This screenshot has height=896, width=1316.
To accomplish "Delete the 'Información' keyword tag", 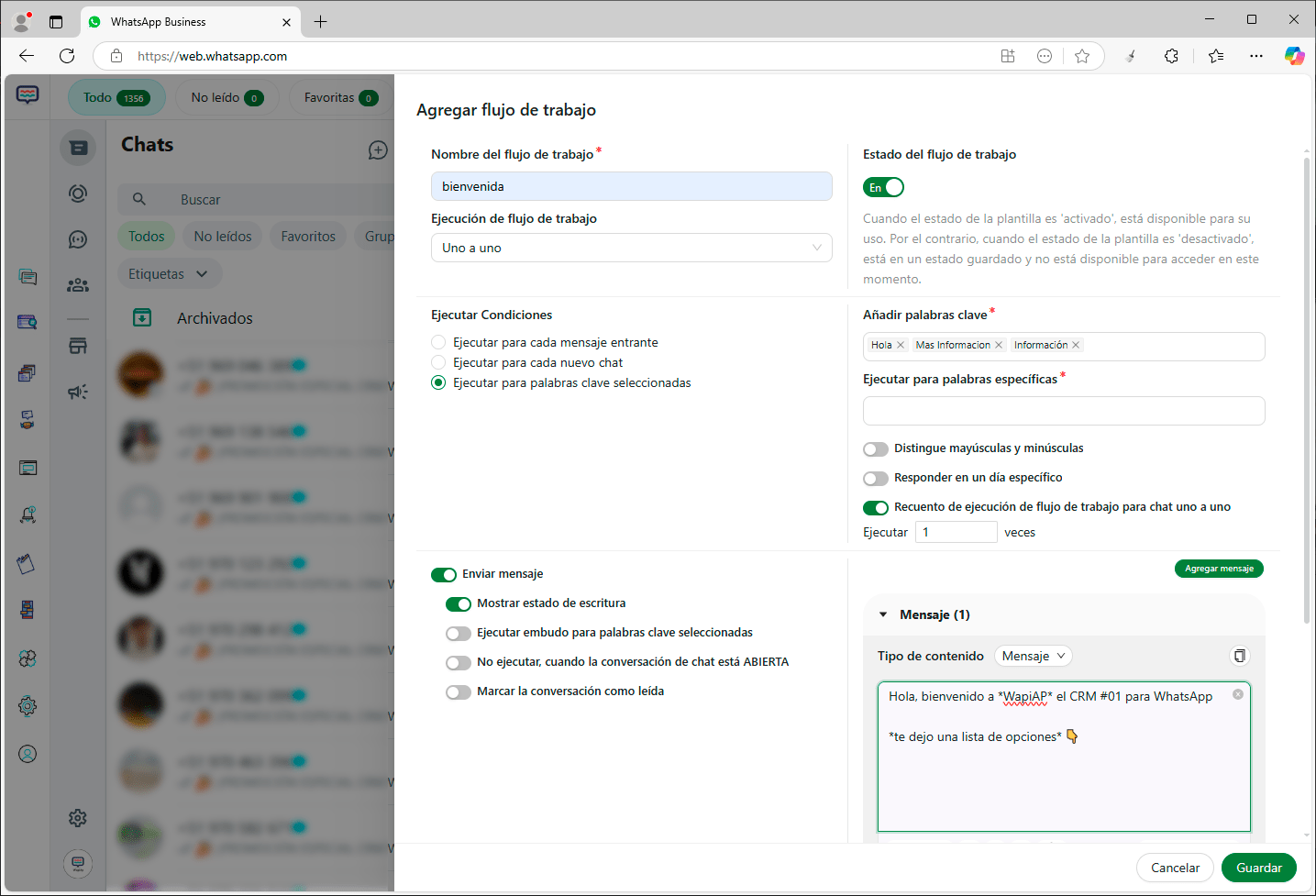I will [x=1076, y=345].
